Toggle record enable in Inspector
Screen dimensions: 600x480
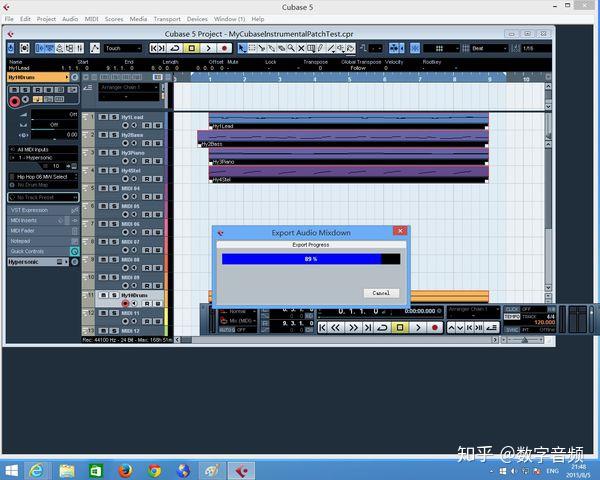tap(15, 101)
